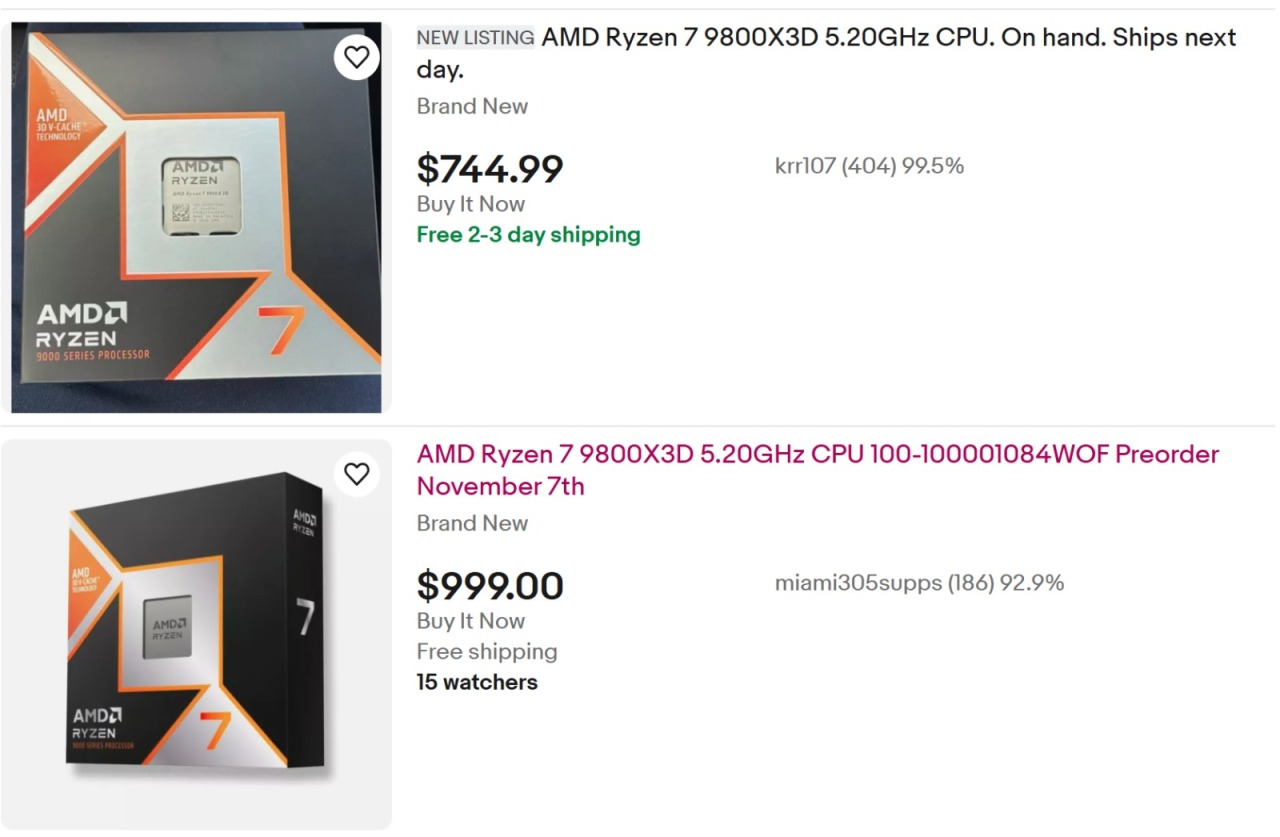
Task: Click the $999.00 price
Action: pos(490,586)
